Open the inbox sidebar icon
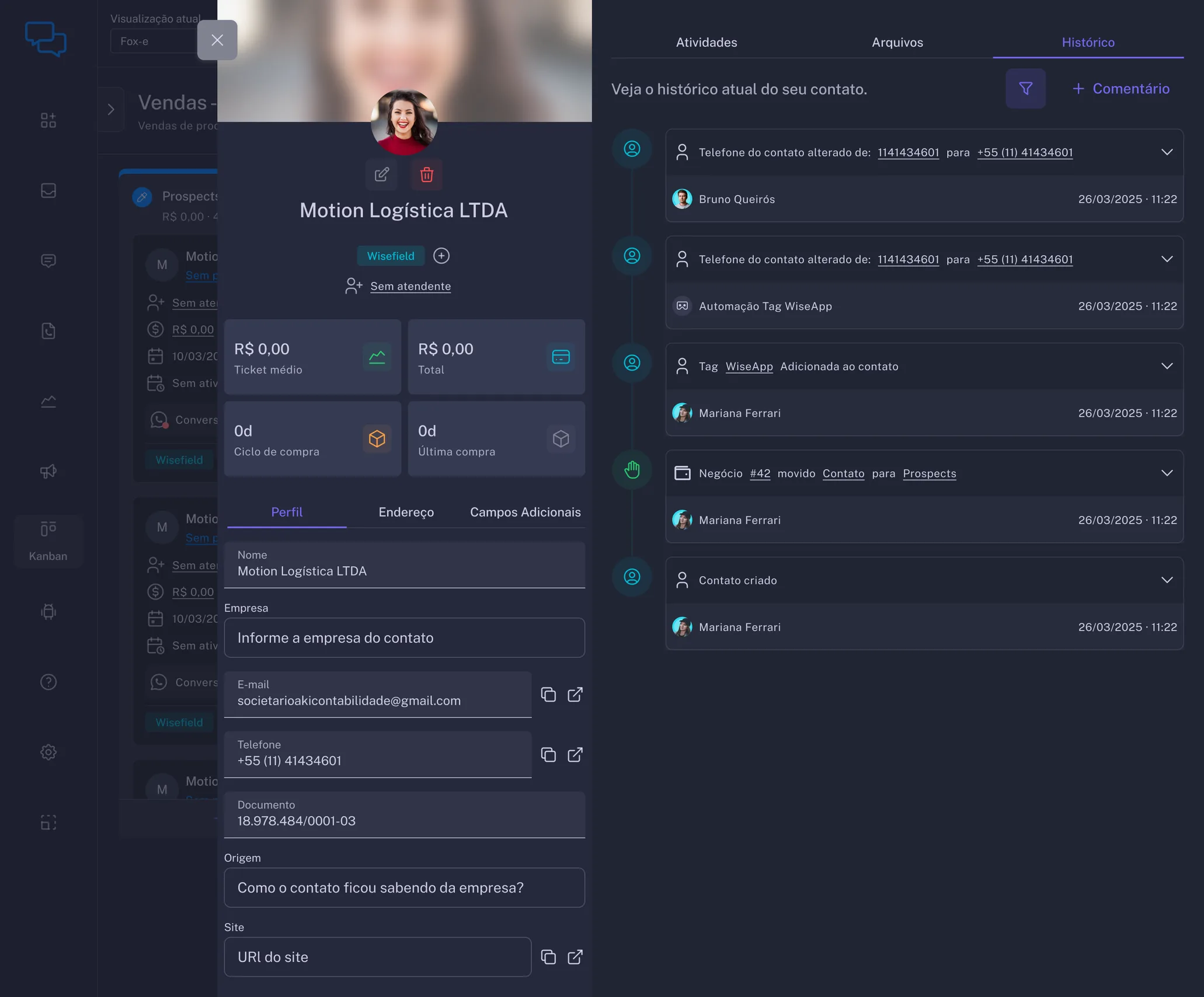The height and width of the screenshot is (997, 1204). pyautogui.click(x=48, y=191)
